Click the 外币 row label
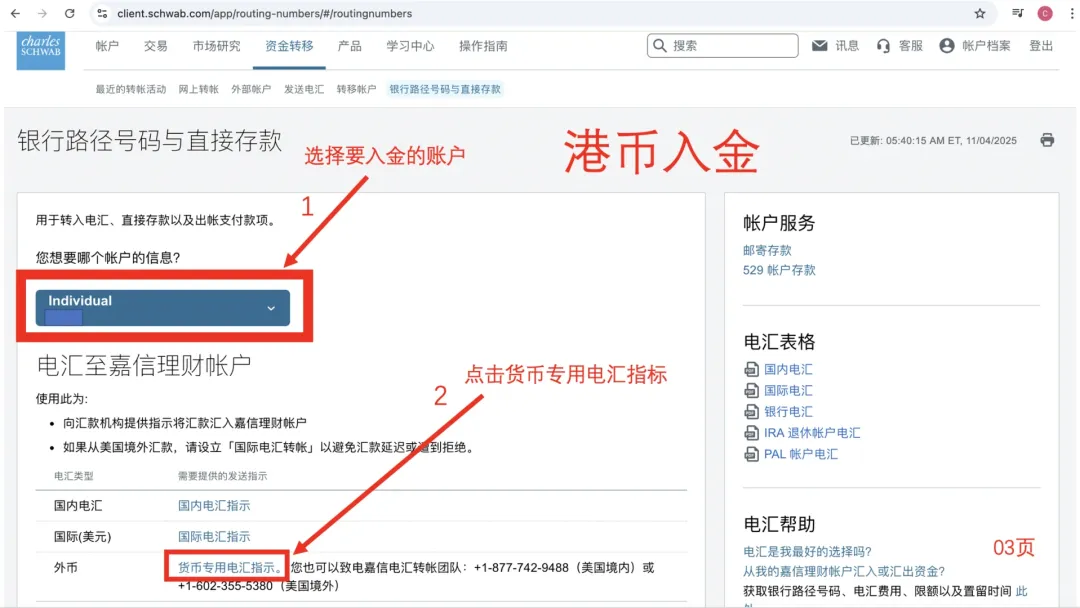 click(x=66, y=567)
